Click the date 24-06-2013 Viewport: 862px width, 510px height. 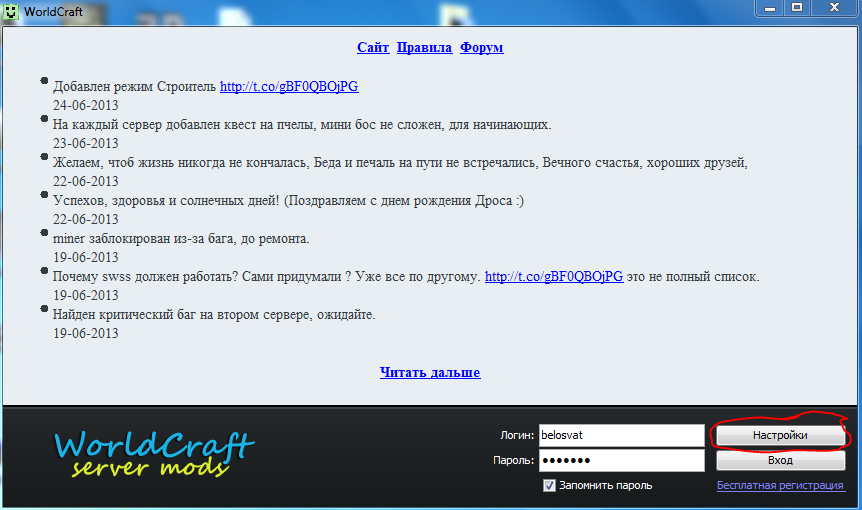pos(86,105)
